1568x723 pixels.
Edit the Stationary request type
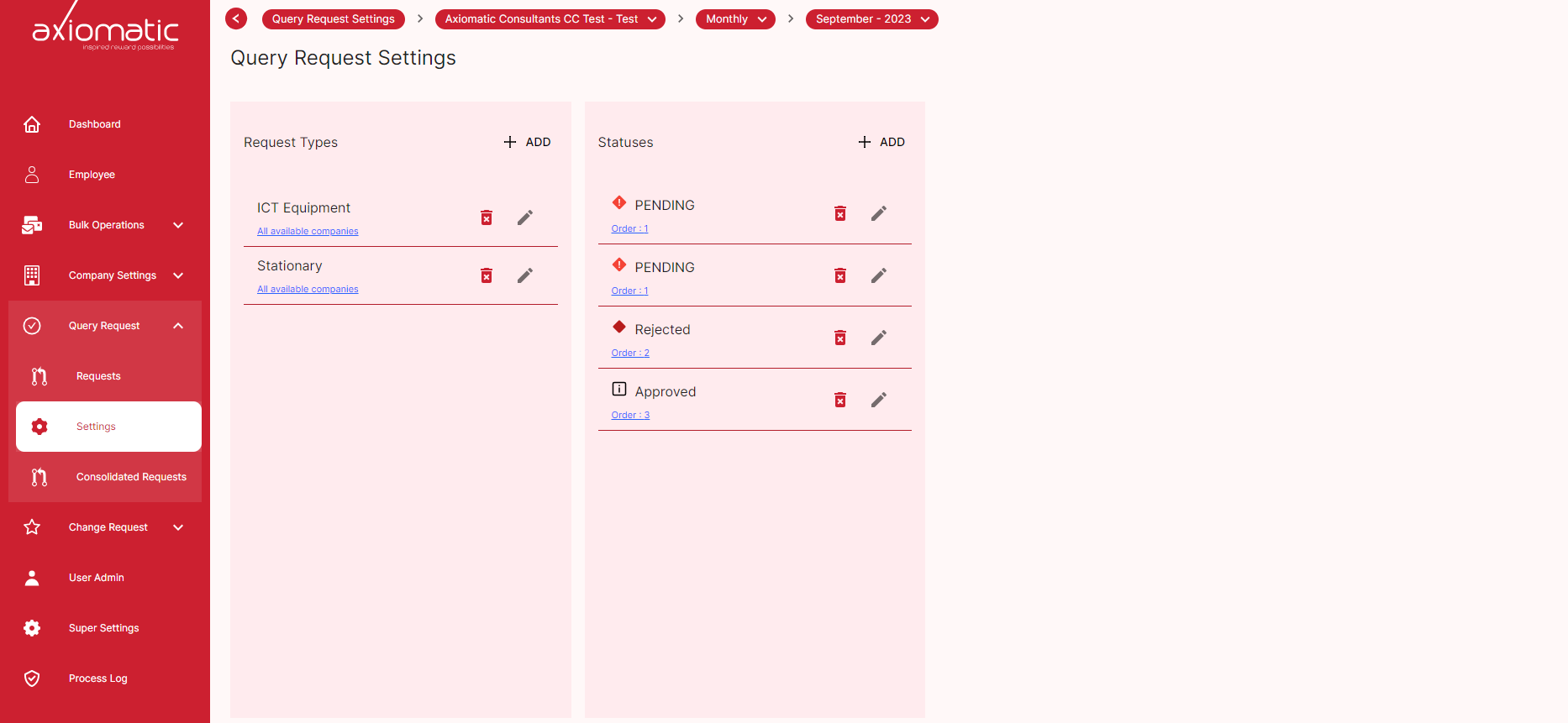tap(525, 275)
